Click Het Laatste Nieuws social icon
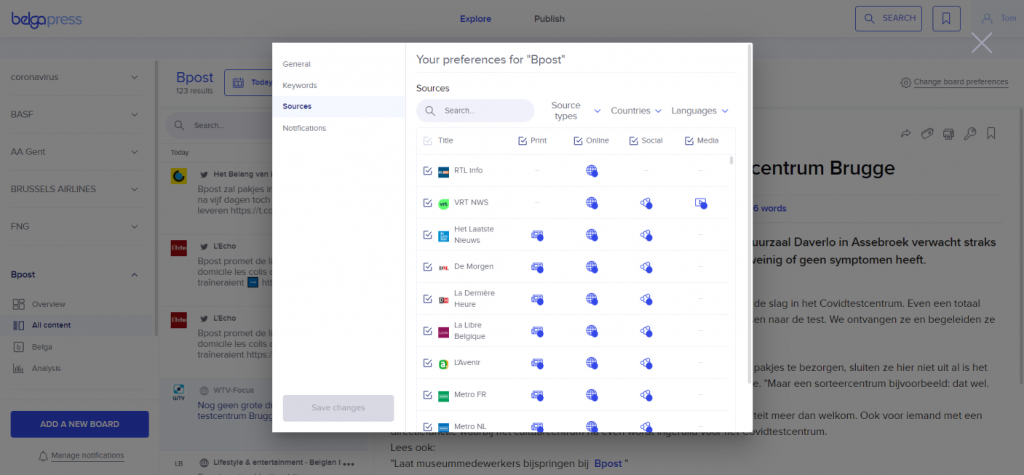The height and width of the screenshot is (475, 1024). tap(646, 235)
